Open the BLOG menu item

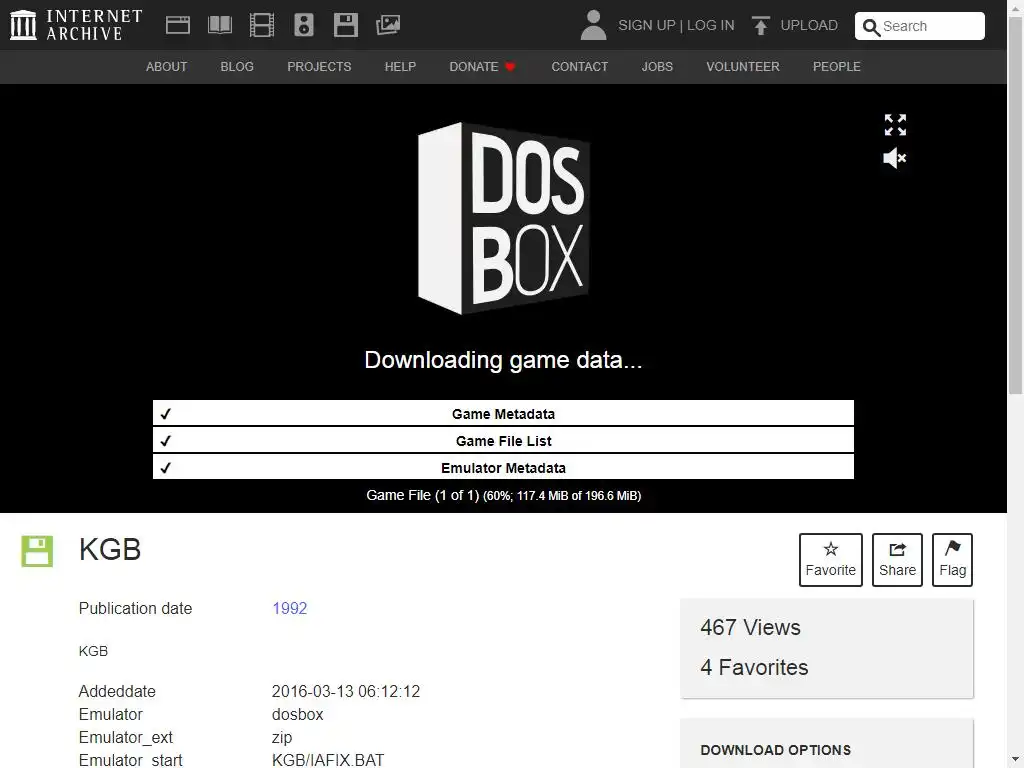click(237, 67)
